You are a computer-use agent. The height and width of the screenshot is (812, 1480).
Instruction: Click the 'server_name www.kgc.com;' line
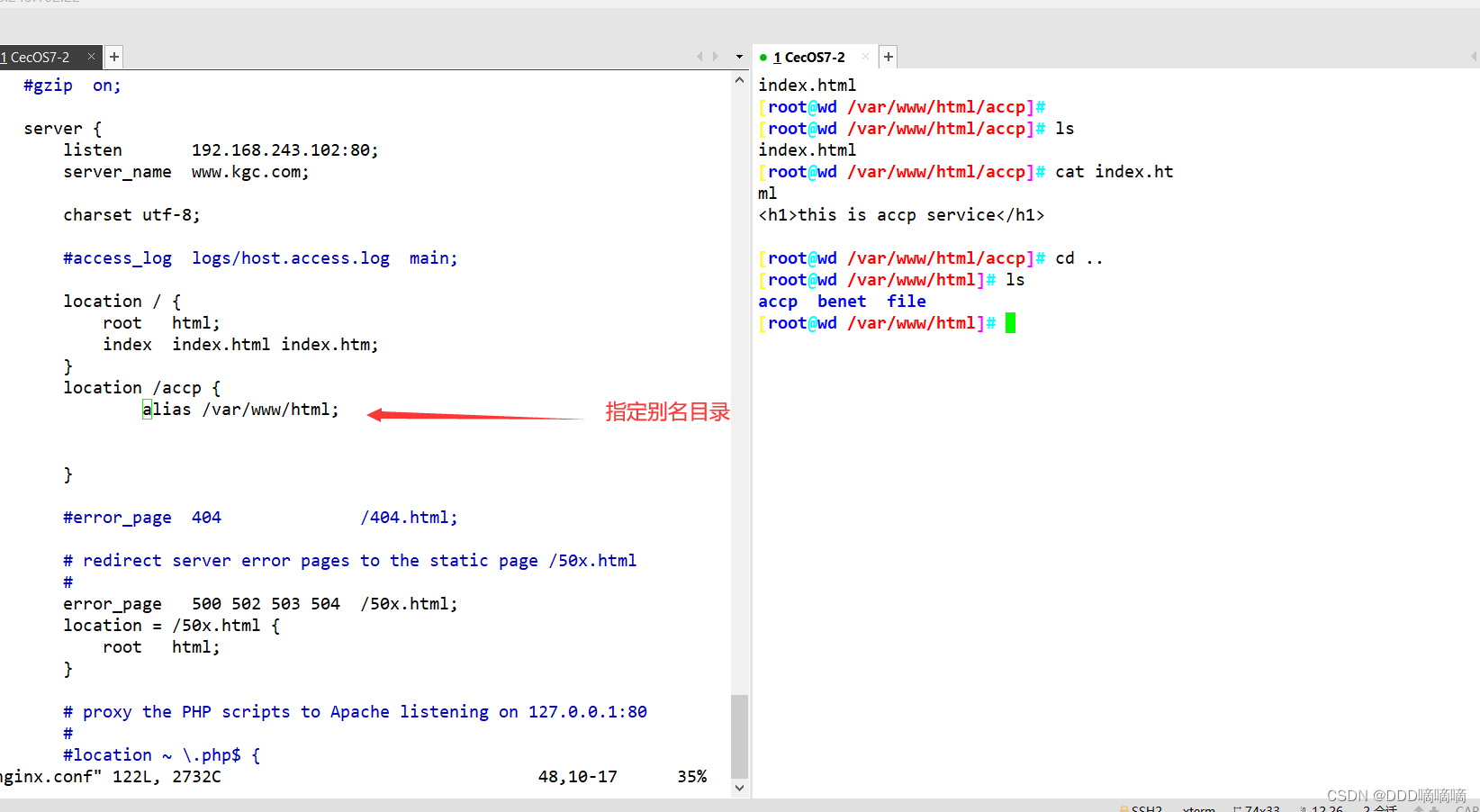pyautogui.click(x=186, y=172)
